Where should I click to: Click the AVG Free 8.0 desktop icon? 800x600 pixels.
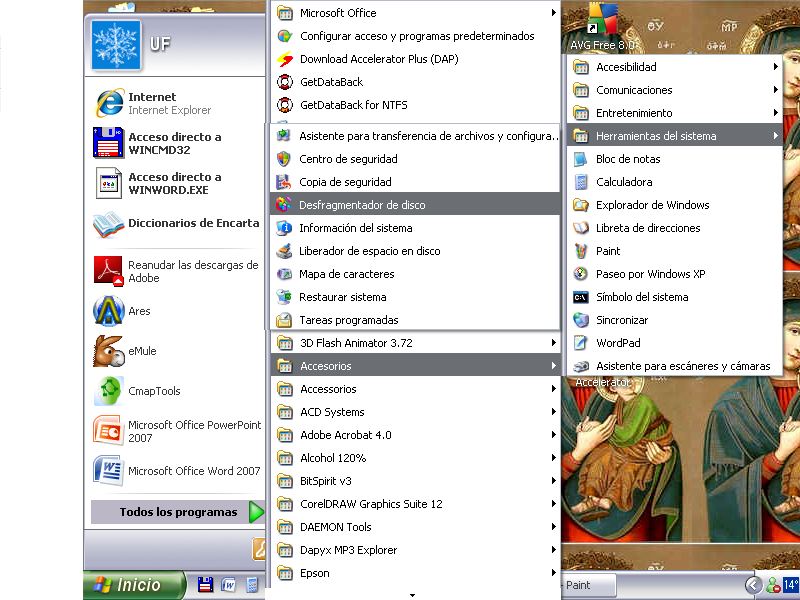[x=601, y=19]
